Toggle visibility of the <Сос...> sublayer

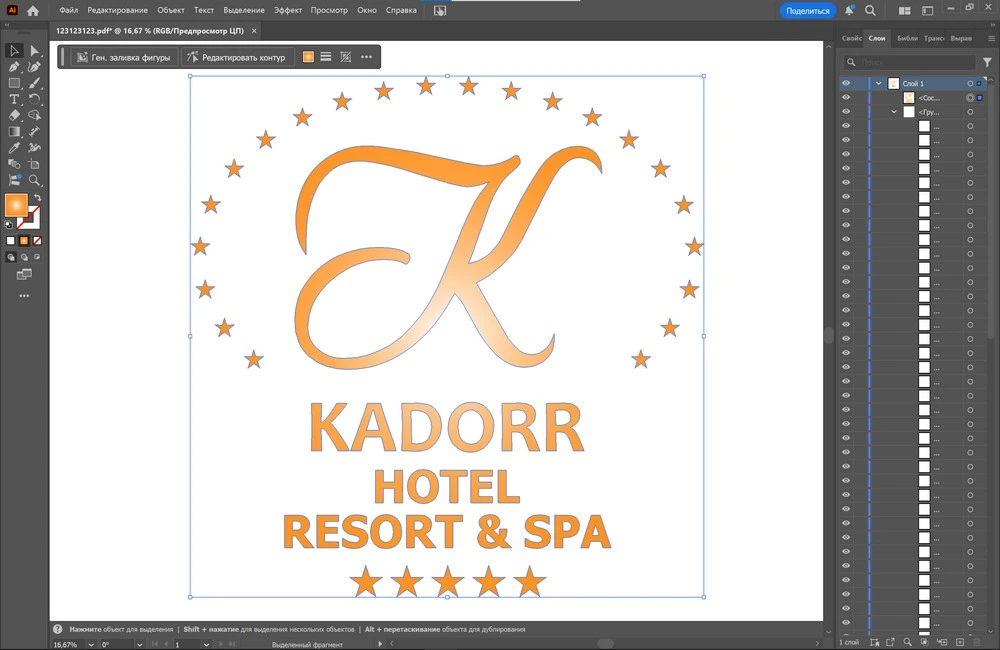846,98
